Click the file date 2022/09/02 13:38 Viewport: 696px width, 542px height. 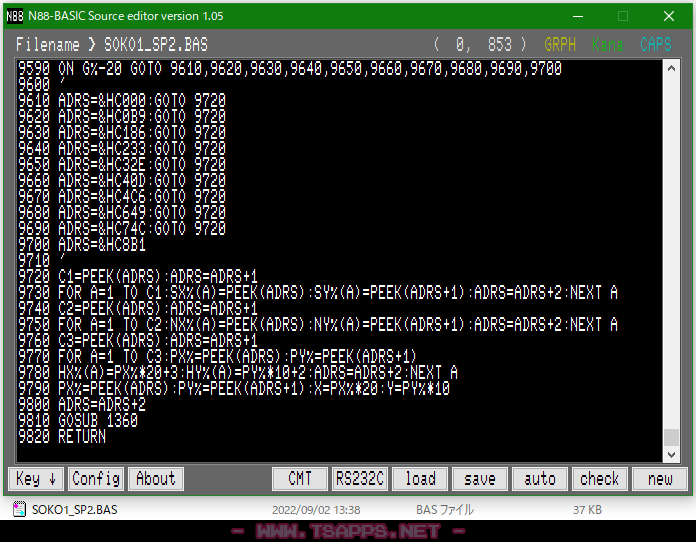click(316, 510)
